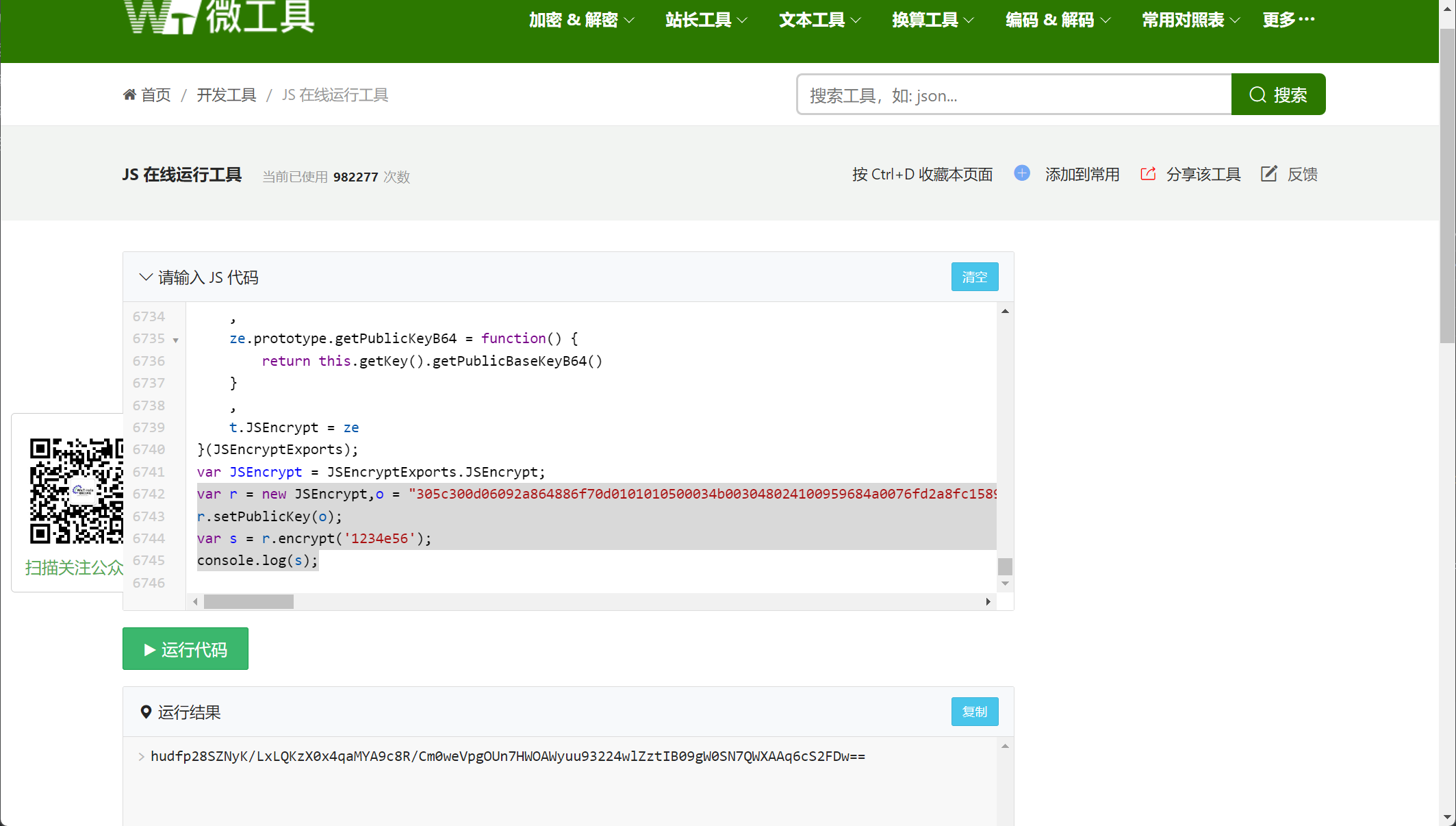Go to 开发工具 breadcrumb link
Viewport: 1456px width, 826px height.
pos(227,95)
